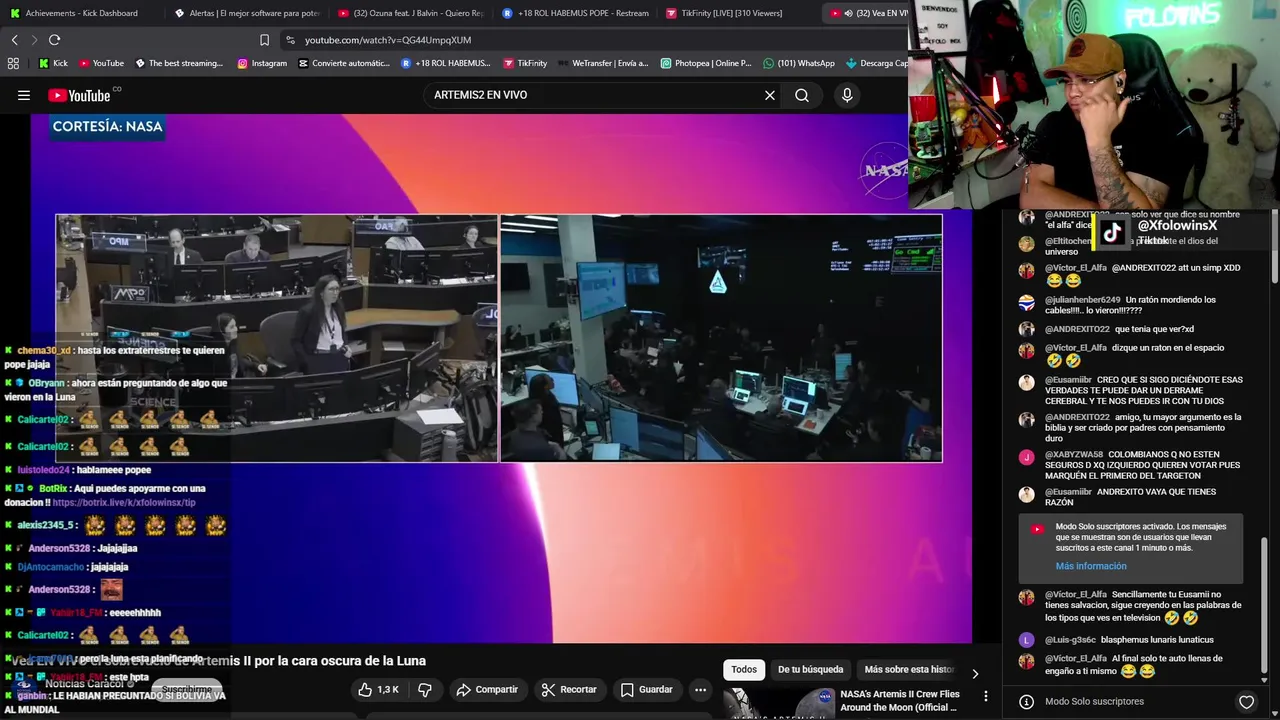Switch to the Ozuna feat. J Balvin tab
Image resolution: width=1280 pixels, height=720 pixels.
(x=411, y=13)
